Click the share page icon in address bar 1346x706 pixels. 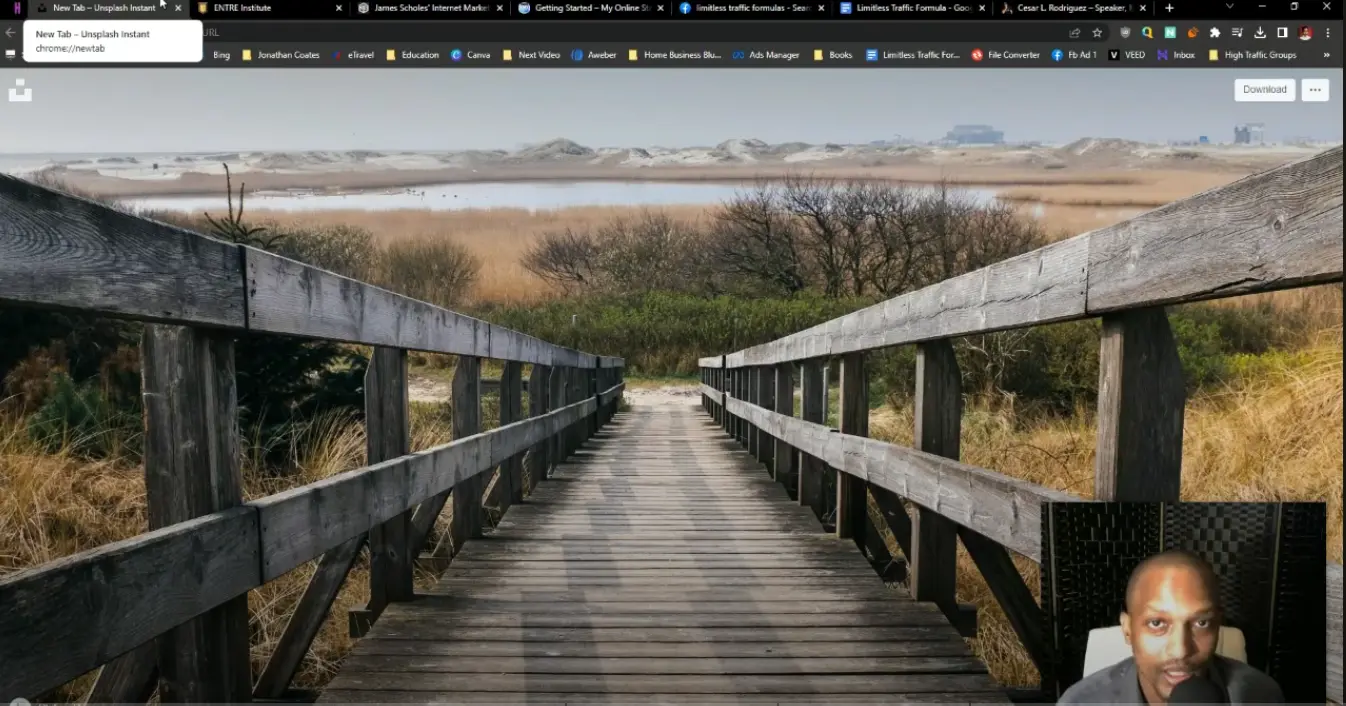tap(1075, 32)
